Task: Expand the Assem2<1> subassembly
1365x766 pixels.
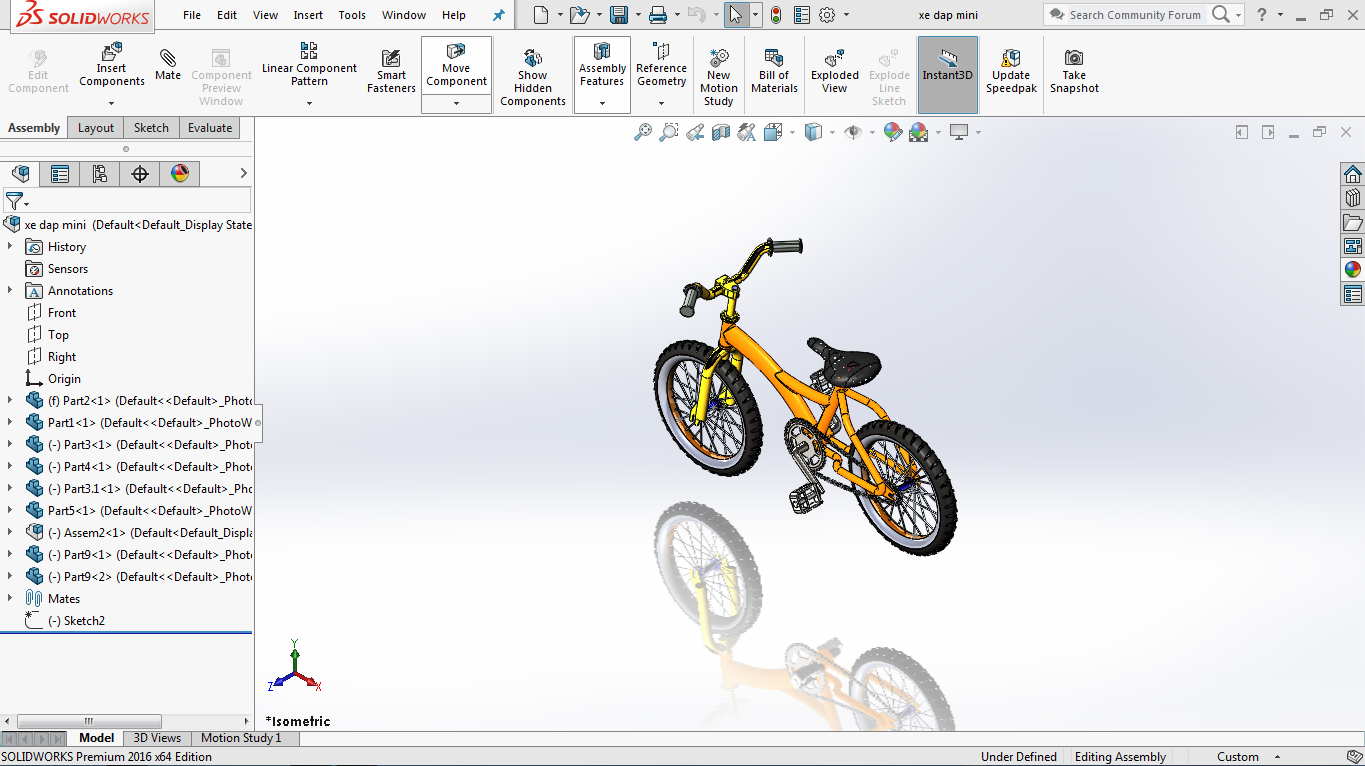Action: click(10, 532)
